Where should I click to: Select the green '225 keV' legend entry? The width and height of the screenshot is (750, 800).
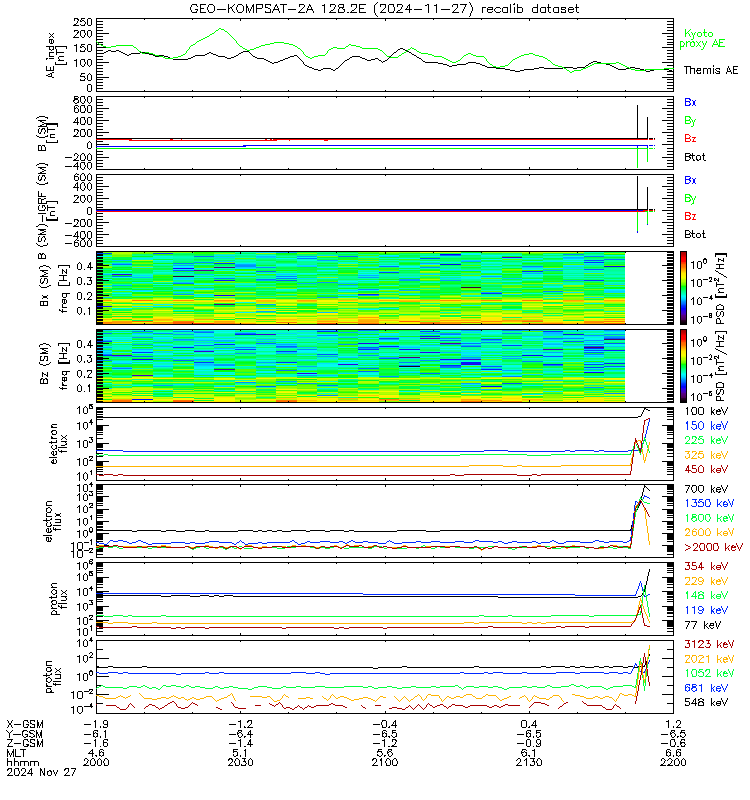click(x=706, y=440)
